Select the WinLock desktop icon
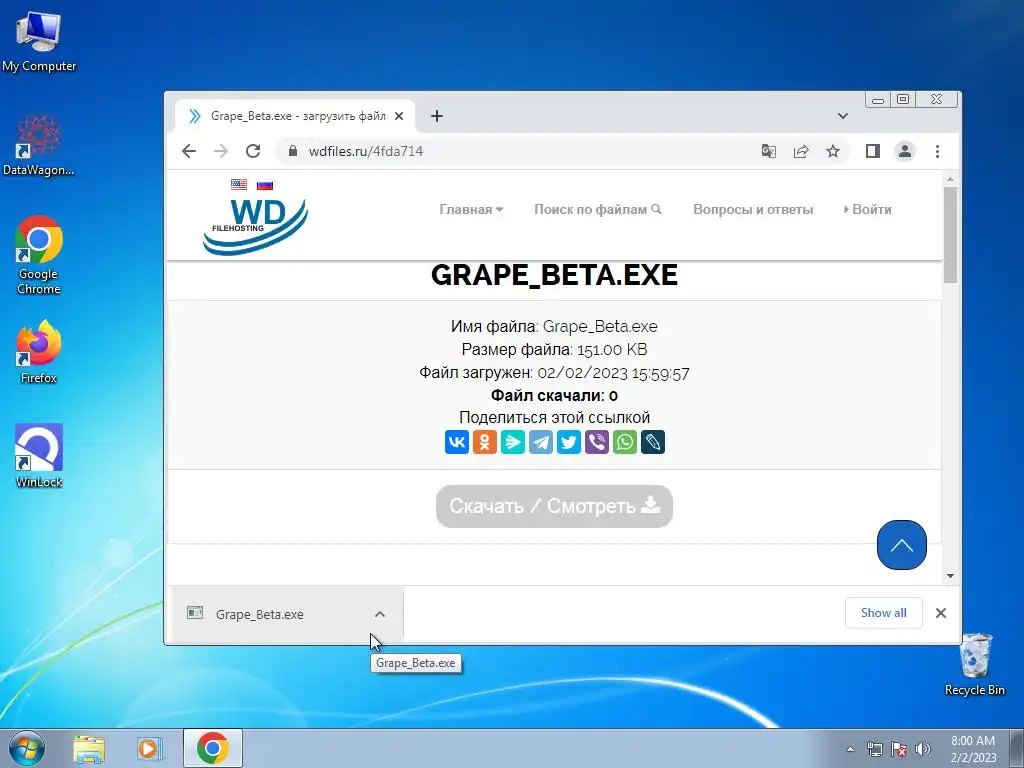Viewport: 1024px width, 768px height. click(x=39, y=456)
